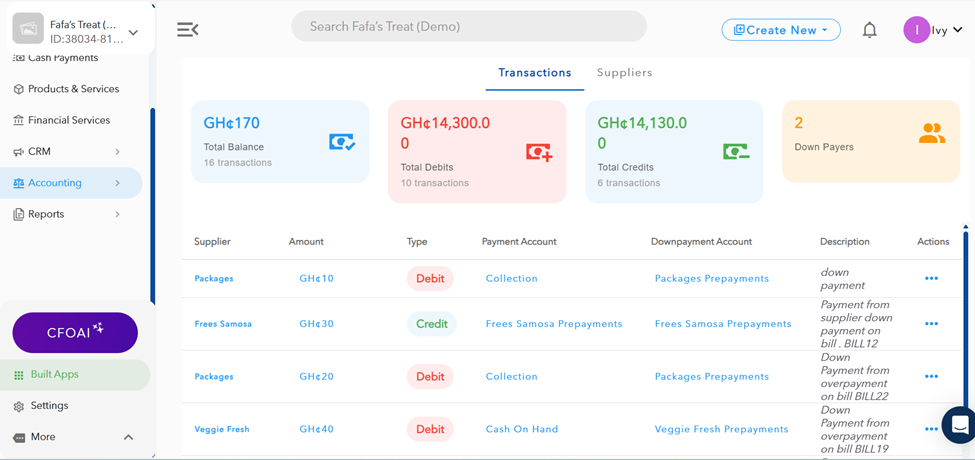Collapse the More section chevron
This screenshot has height=460, width=975.
pos(128,437)
